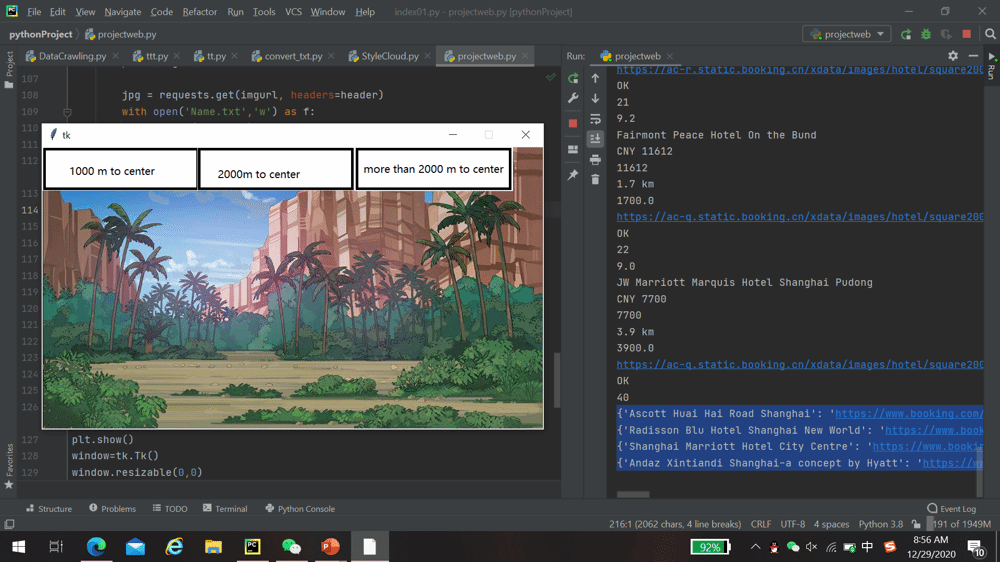Image resolution: width=1000 pixels, height=562 pixels.
Task: Open PowerPoint from taskbar
Action: [x=330, y=547]
